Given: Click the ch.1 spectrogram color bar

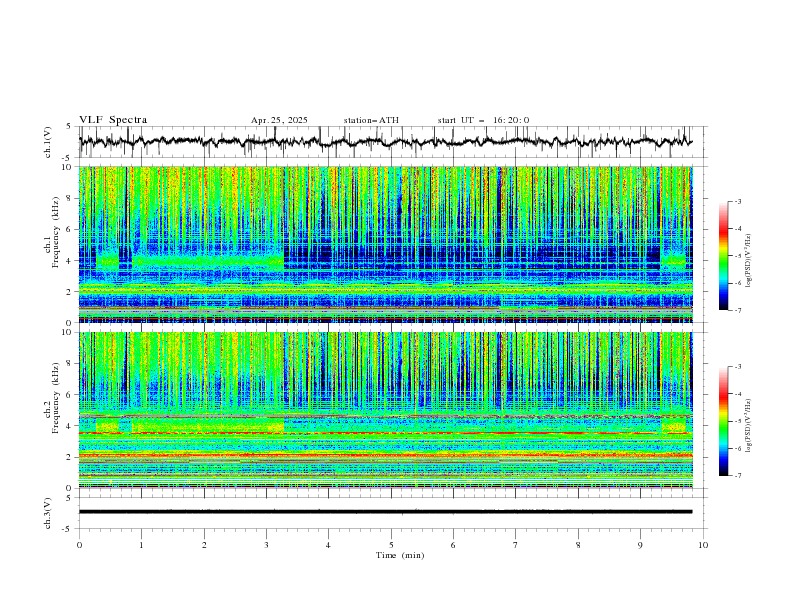Looking at the screenshot, I should [x=723, y=256].
